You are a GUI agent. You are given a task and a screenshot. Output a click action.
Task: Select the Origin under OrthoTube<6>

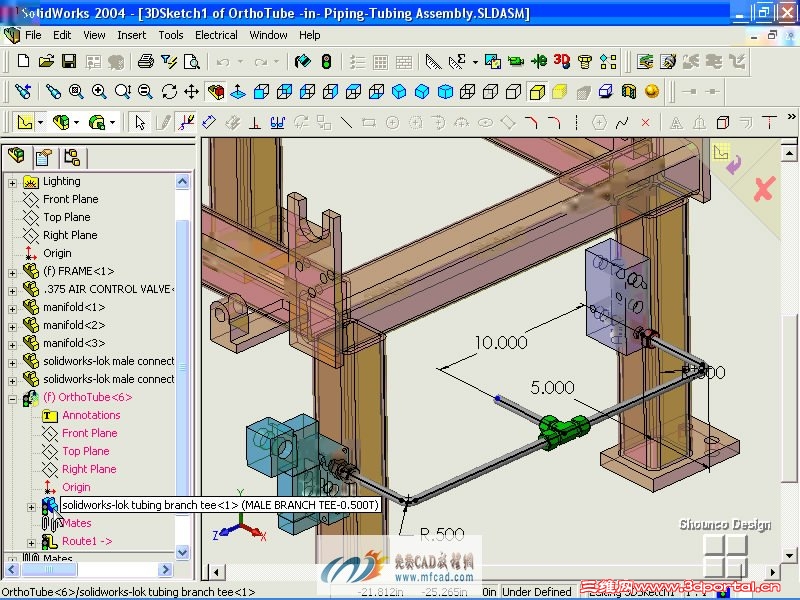(77, 487)
